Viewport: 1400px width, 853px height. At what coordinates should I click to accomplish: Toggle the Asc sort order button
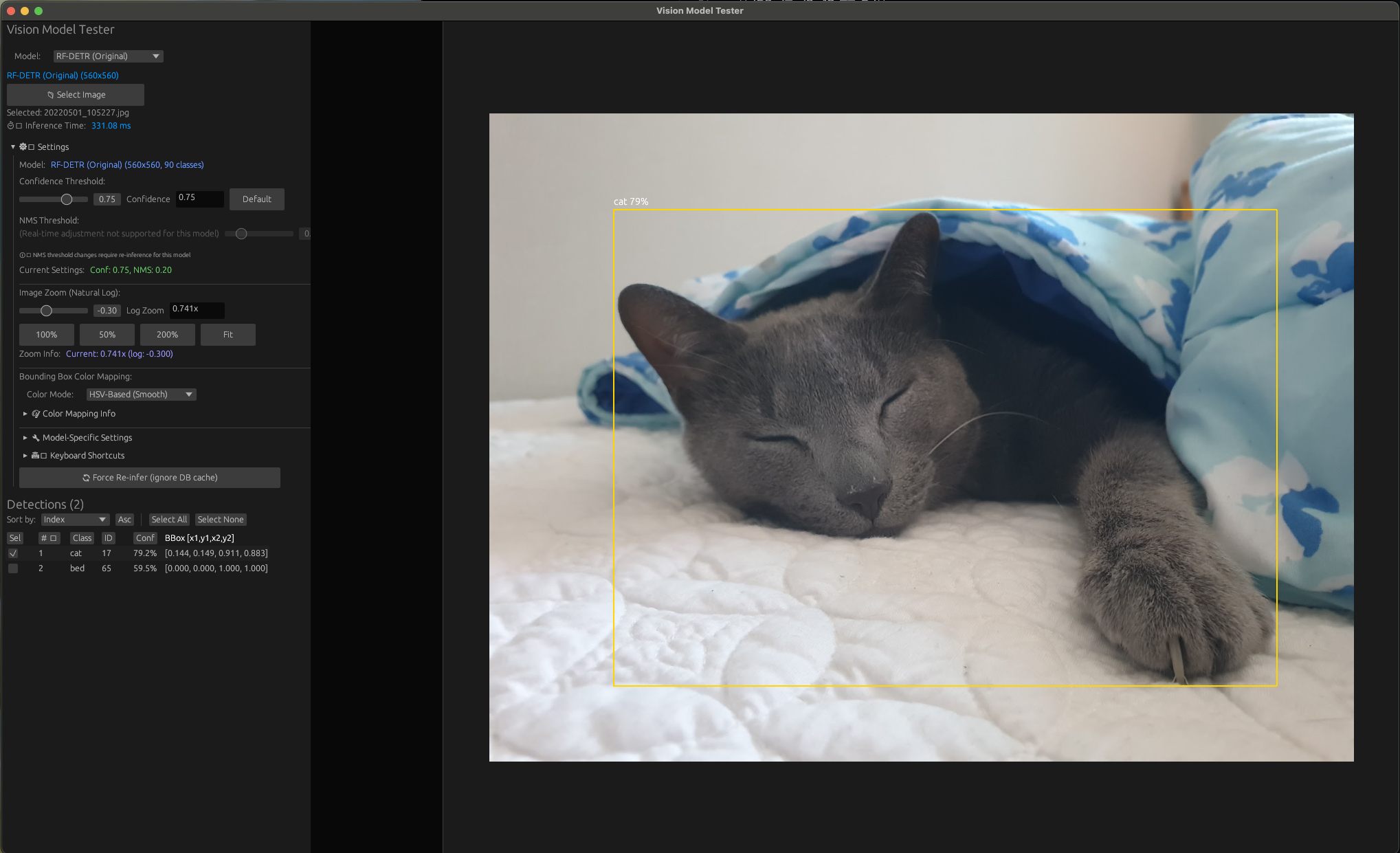click(x=124, y=520)
